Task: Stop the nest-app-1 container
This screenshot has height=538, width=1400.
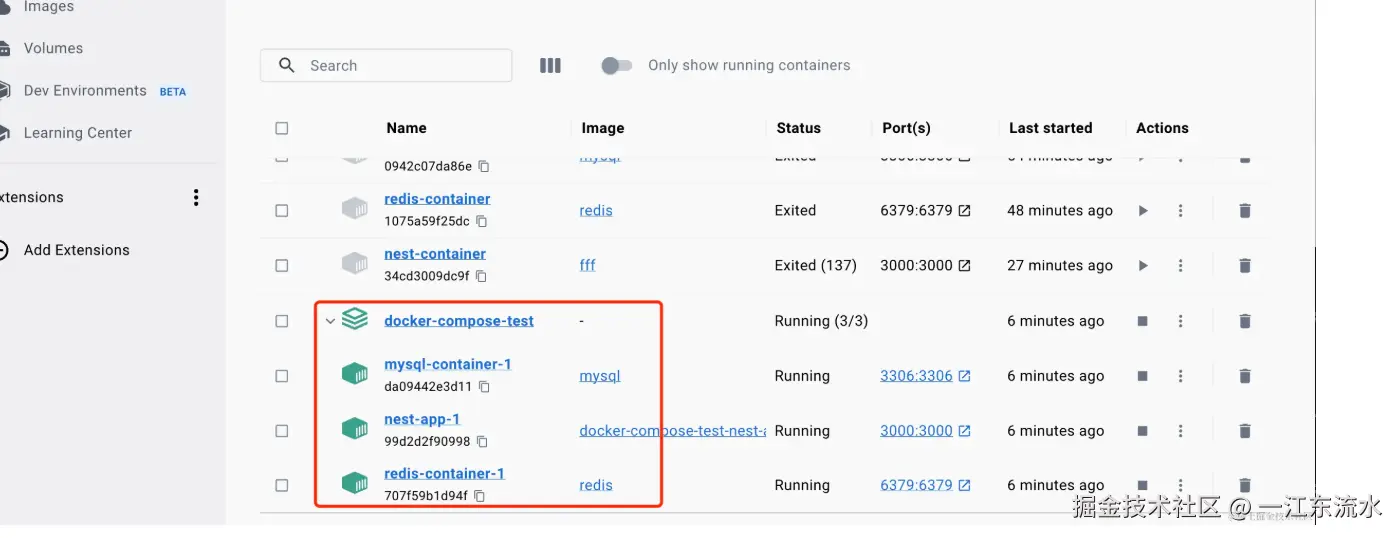Action: point(1143,431)
